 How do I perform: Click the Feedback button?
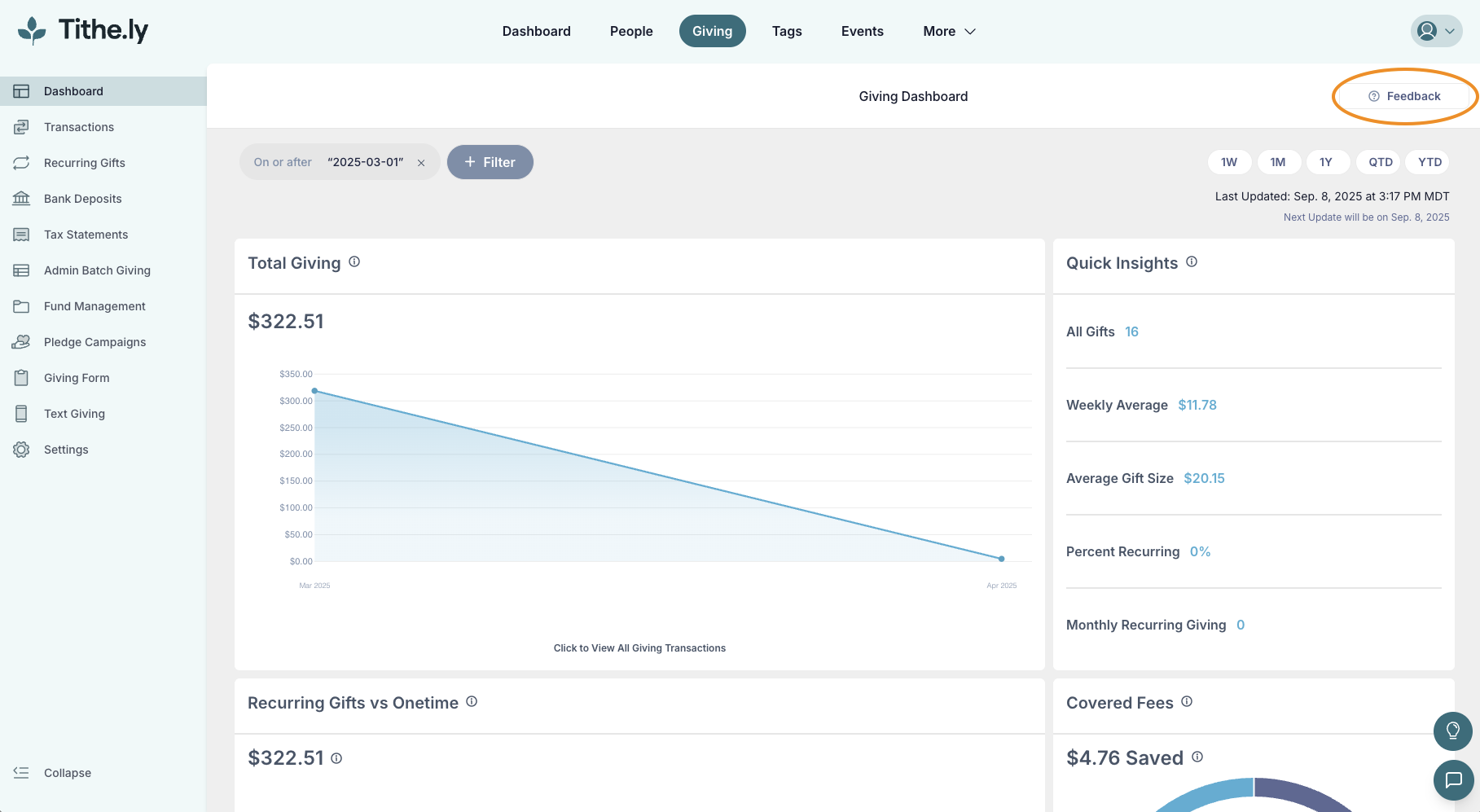[1405, 96]
